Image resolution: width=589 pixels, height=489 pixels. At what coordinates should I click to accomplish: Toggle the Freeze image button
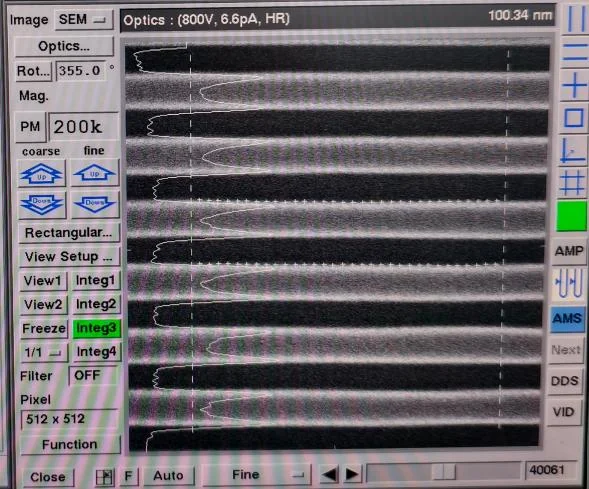point(44,329)
